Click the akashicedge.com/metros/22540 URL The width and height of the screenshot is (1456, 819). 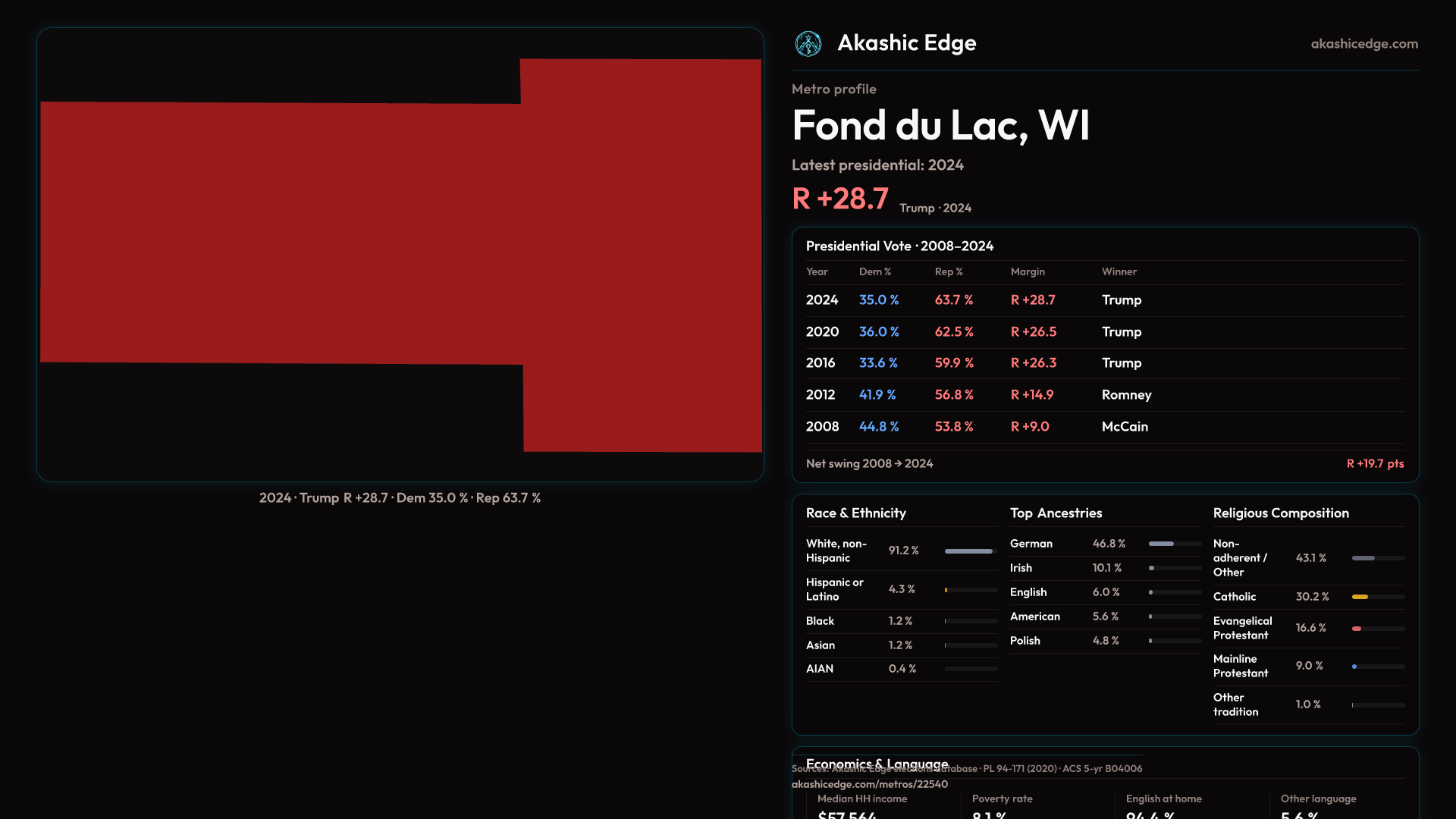869,784
